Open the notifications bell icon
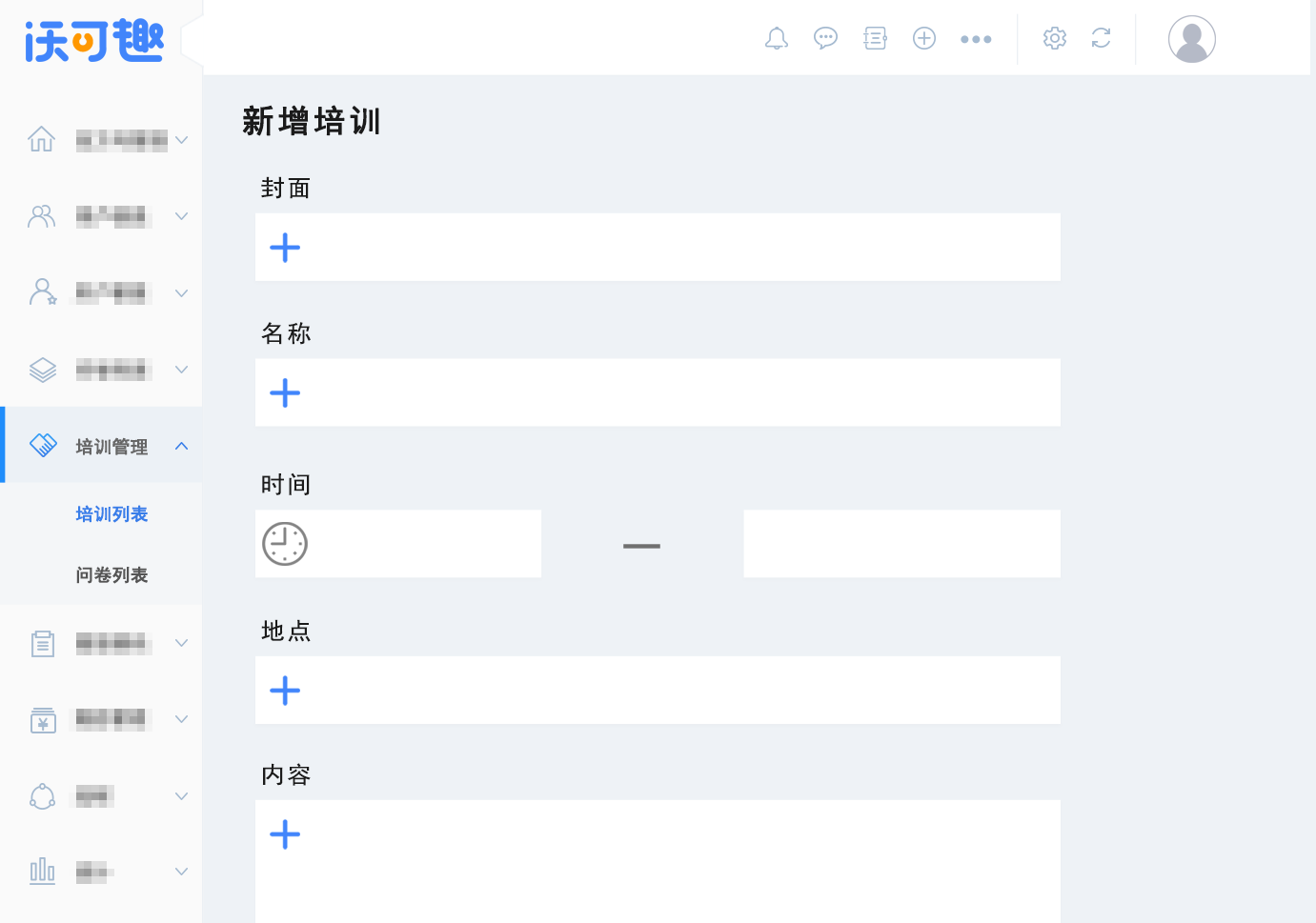The height and width of the screenshot is (923, 1316). pyautogui.click(x=776, y=38)
